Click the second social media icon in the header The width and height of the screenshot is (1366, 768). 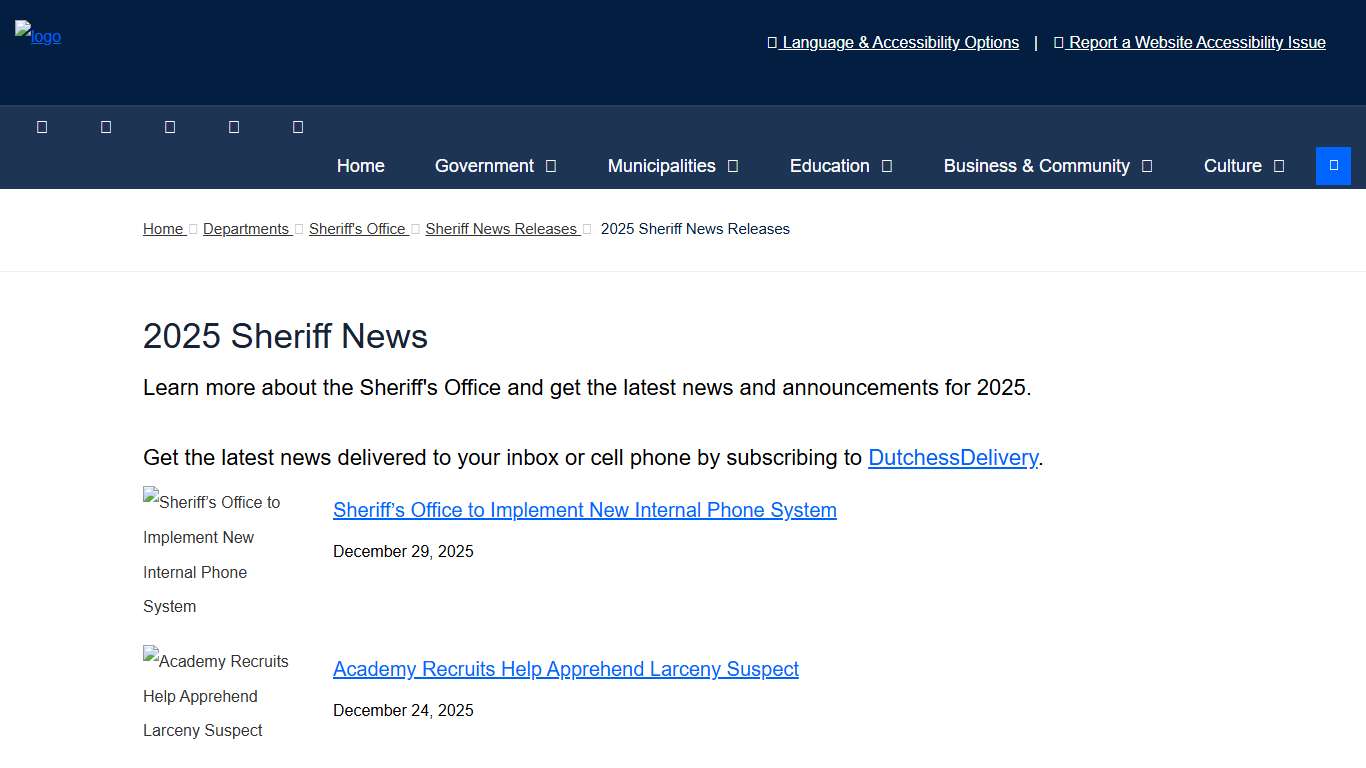click(106, 126)
